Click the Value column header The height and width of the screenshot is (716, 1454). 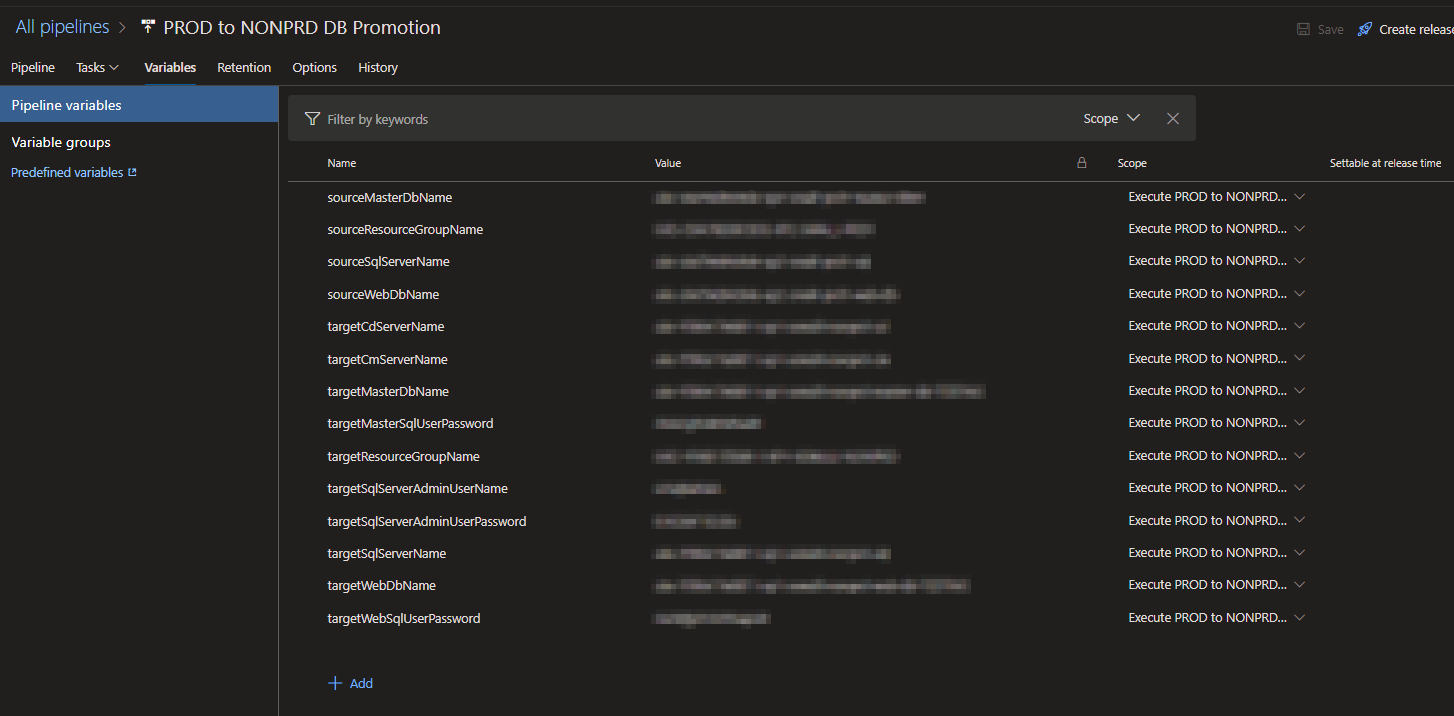(x=668, y=162)
